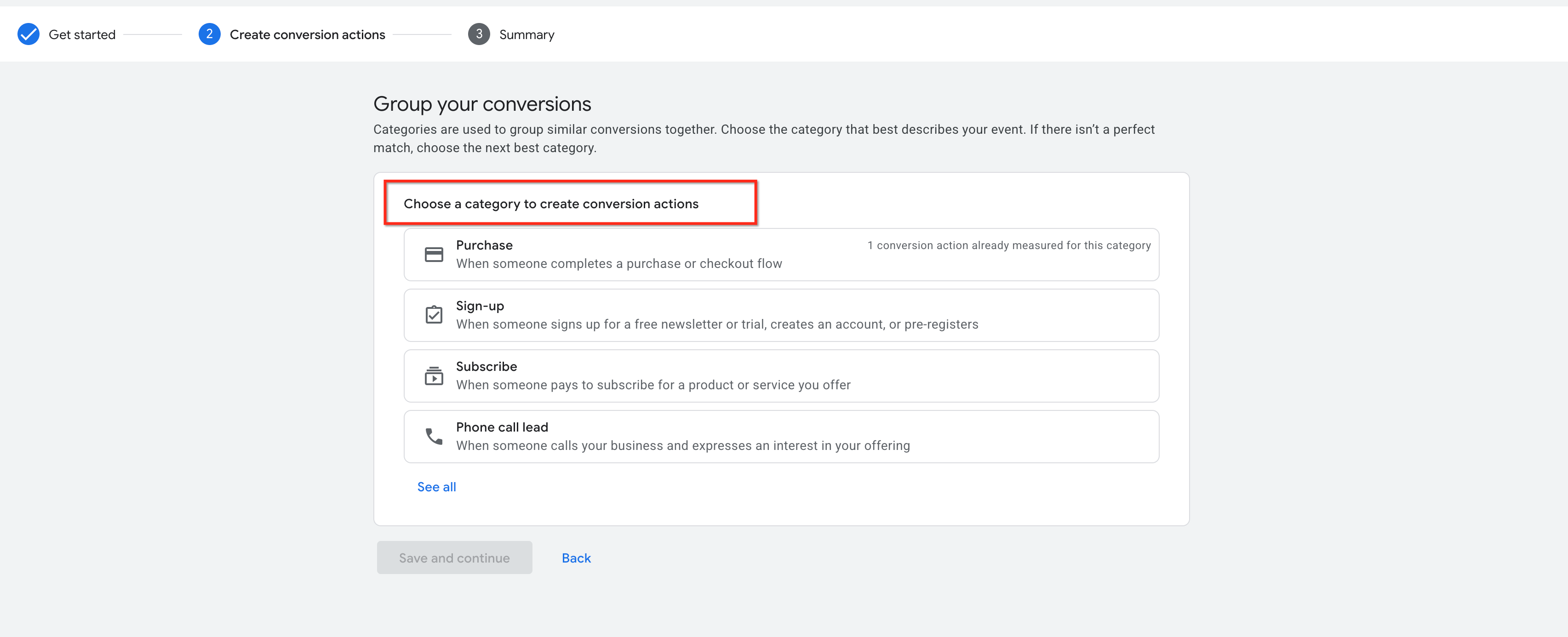
Task: Select the Sign-up category option
Action: [x=781, y=315]
